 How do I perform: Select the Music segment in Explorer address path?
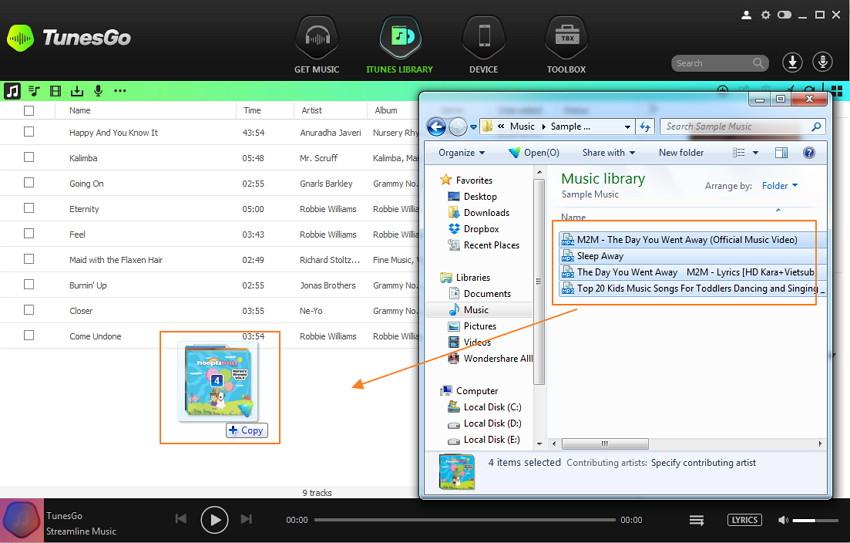point(522,126)
